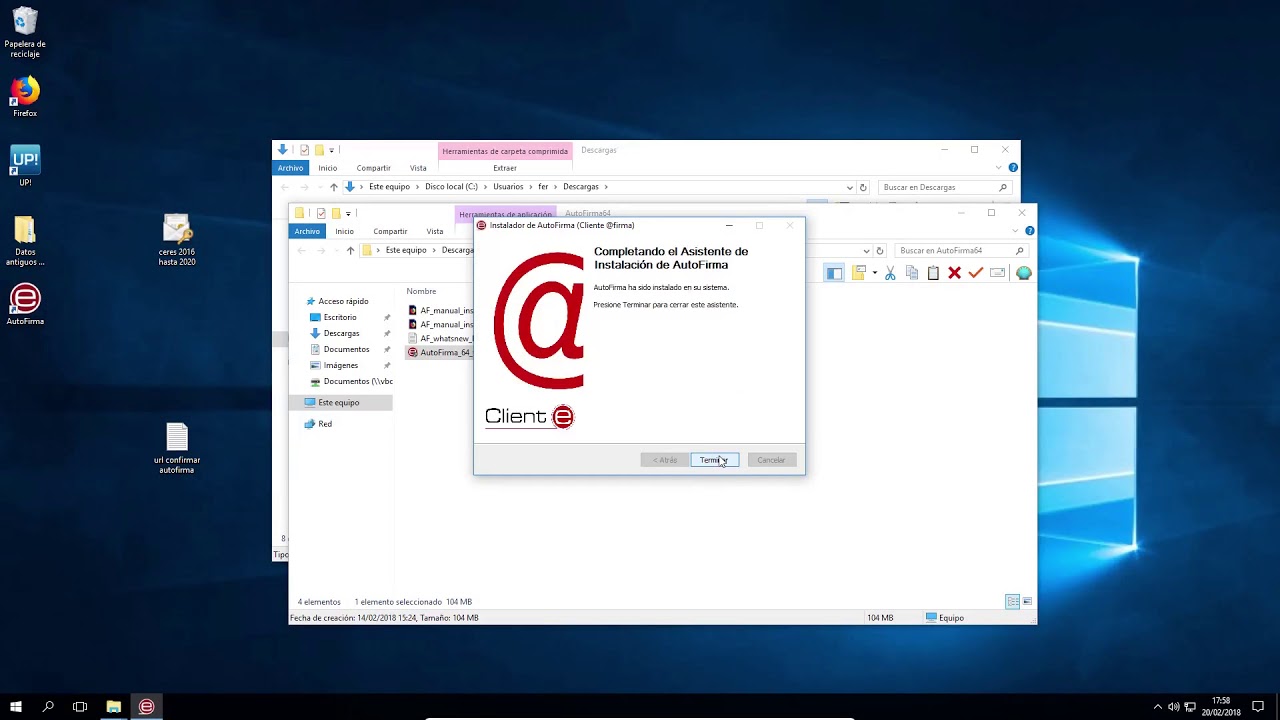Image resolution: width=1280 pixels, height=720 pixels.
Task: Select the UP! desktop shortcut
Action: pyautogui.click(x=25, y=166)
